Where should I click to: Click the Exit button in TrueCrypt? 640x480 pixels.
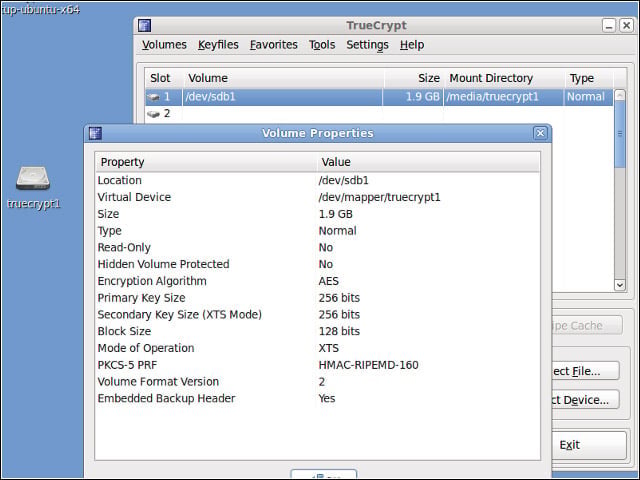pos(589,445)
